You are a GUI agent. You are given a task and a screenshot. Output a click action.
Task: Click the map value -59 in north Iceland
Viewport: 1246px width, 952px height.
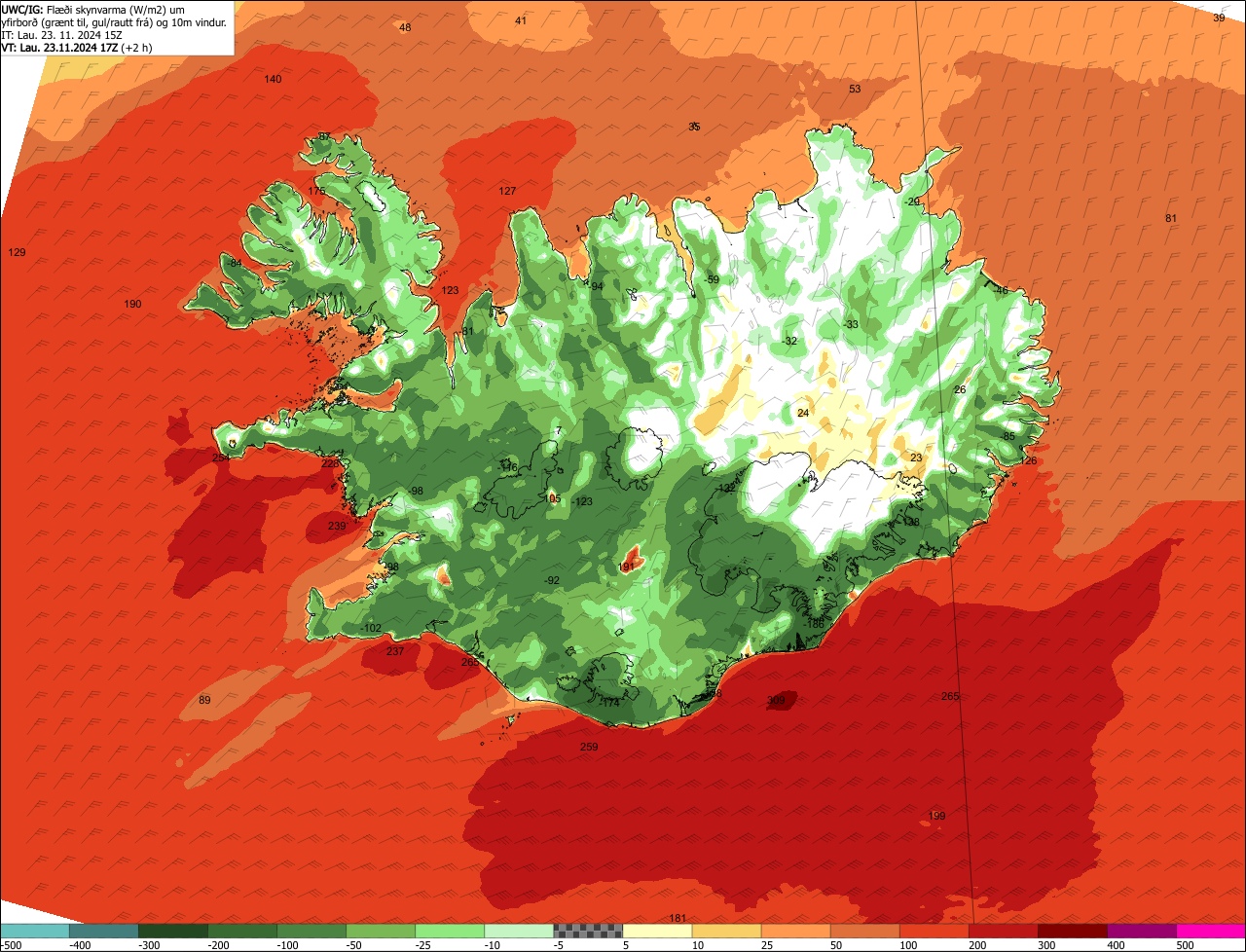click(x=712, y=279)
